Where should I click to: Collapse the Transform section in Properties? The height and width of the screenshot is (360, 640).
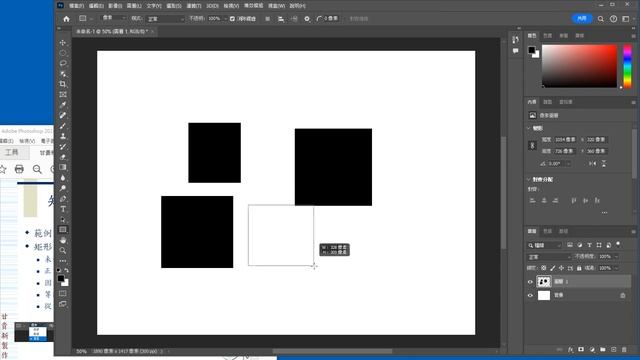[x=529, y=128]
